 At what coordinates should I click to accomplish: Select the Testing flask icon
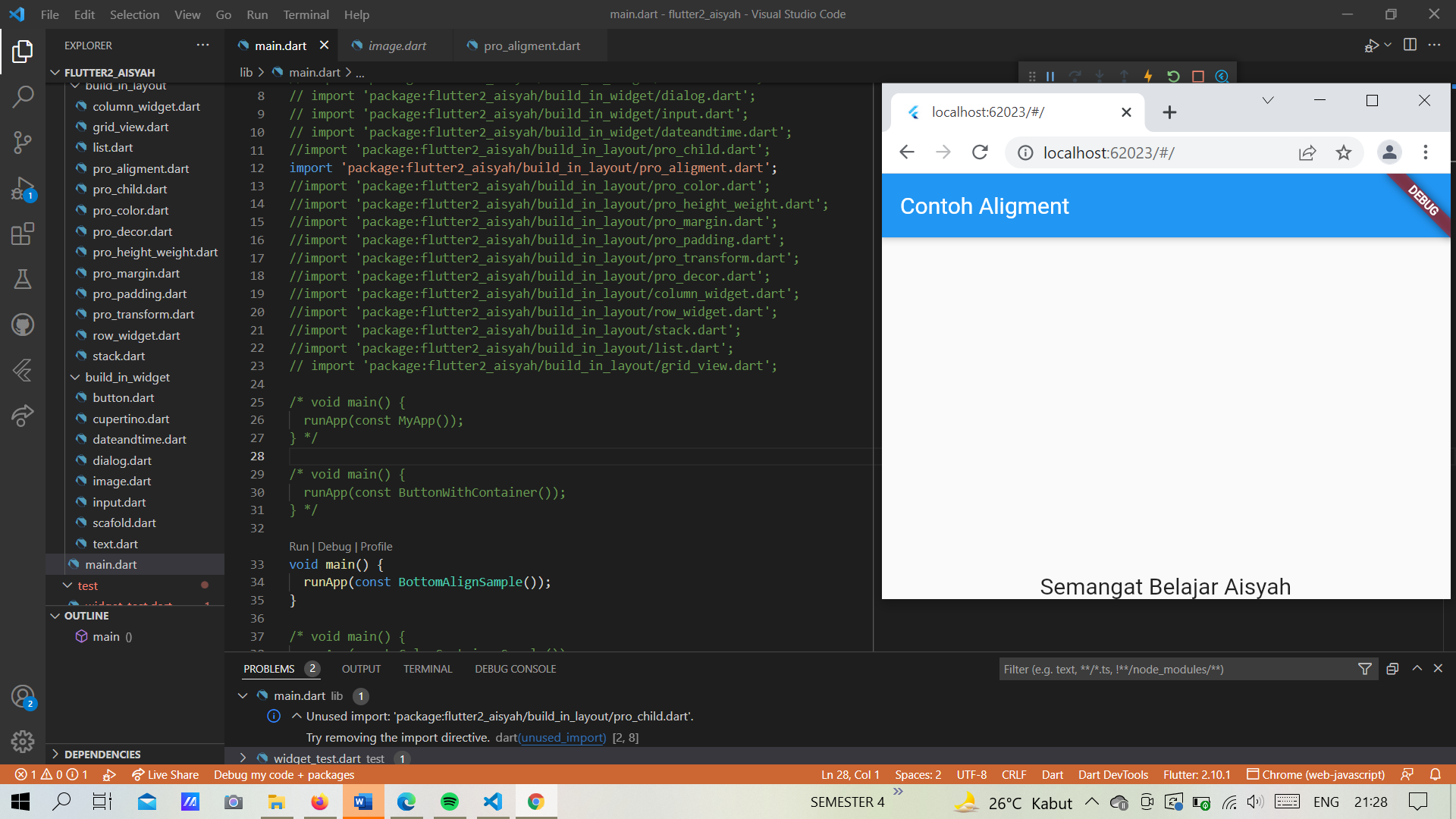tap(23, 279)
